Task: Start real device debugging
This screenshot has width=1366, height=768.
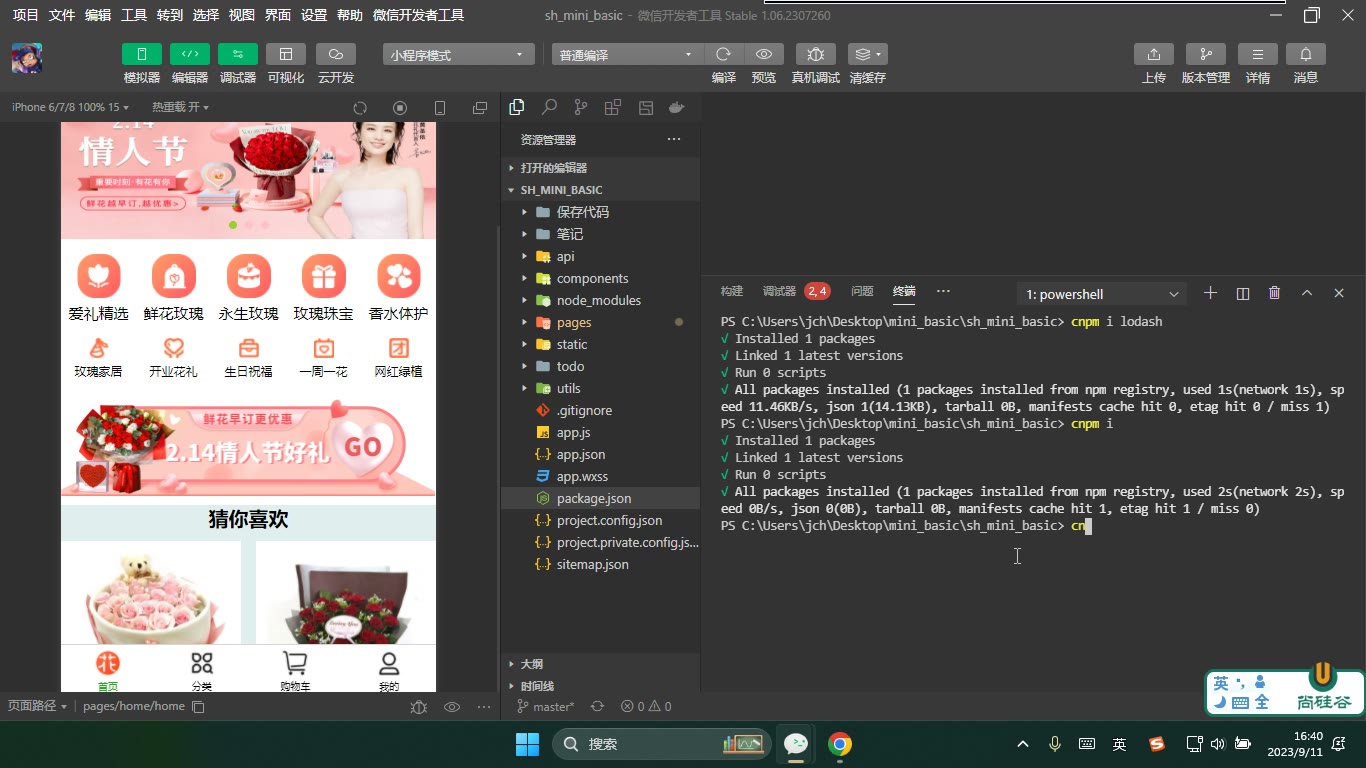Action: [816, 54]
